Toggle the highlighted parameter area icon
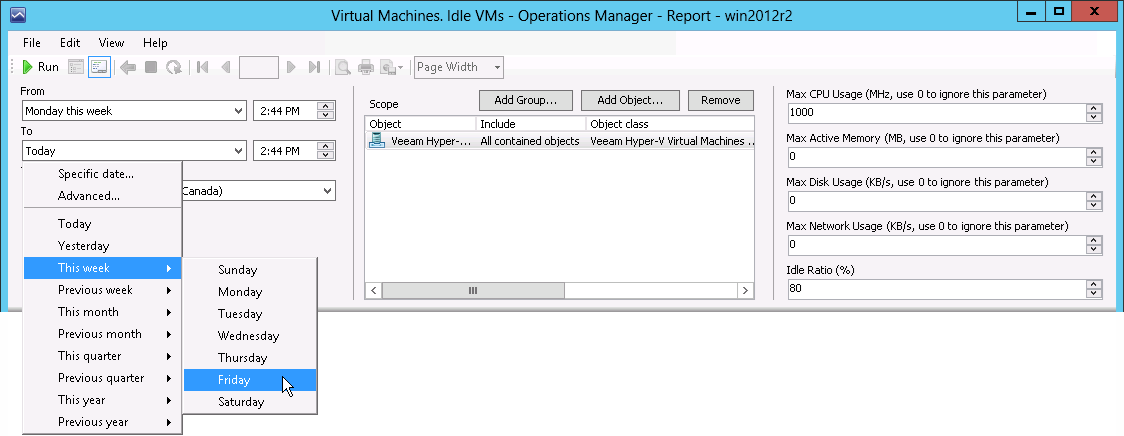The image size is (1124, 436). coord(98,67)
